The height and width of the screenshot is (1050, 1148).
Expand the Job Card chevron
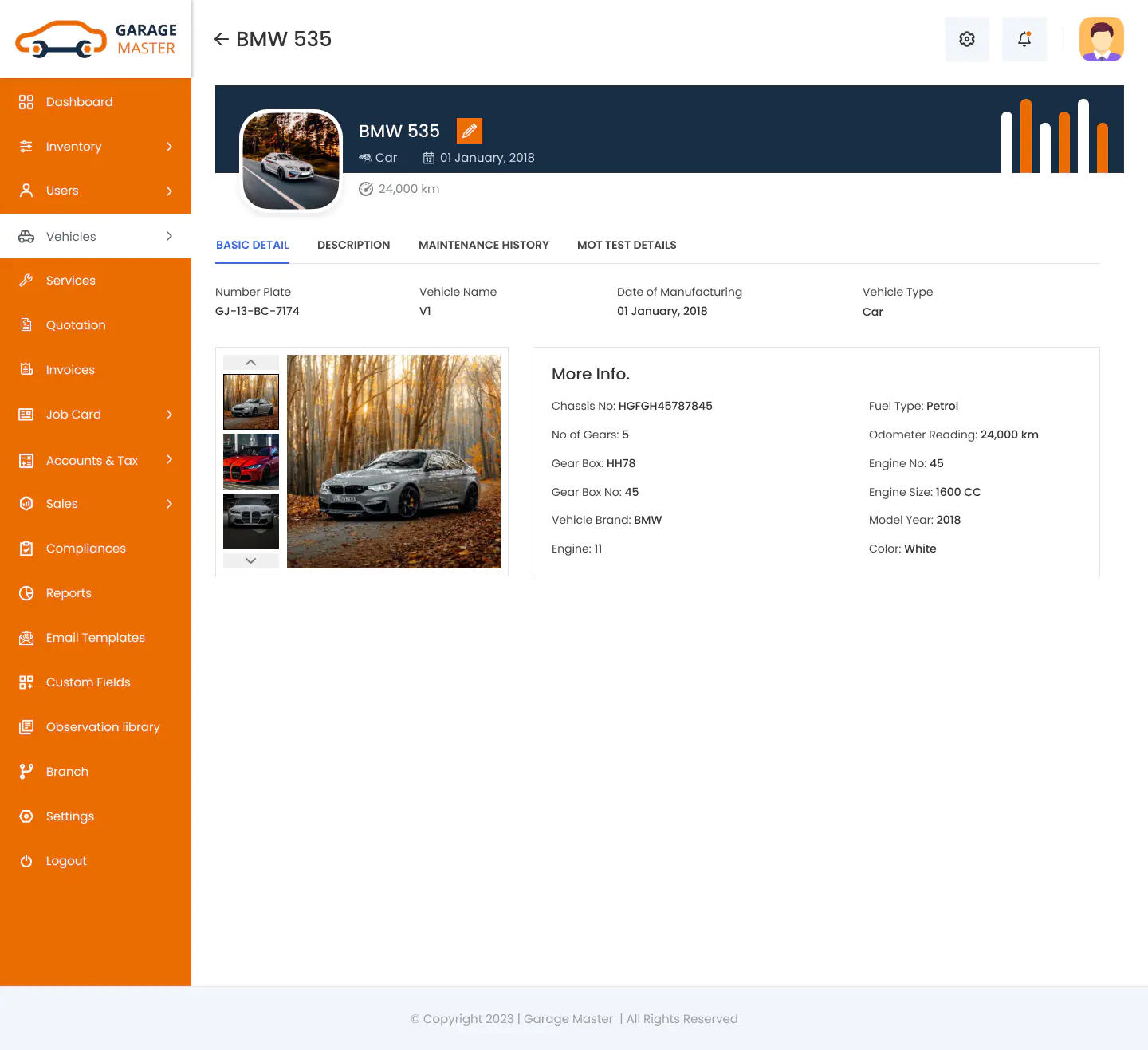pos(169,415)
